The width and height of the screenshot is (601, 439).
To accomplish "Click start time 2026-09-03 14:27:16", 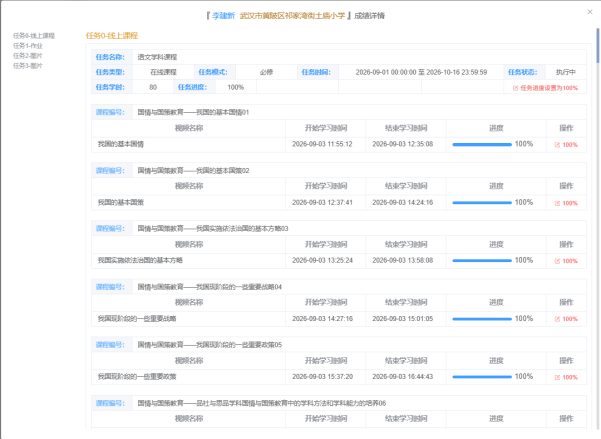I will [x=322, y=319].
